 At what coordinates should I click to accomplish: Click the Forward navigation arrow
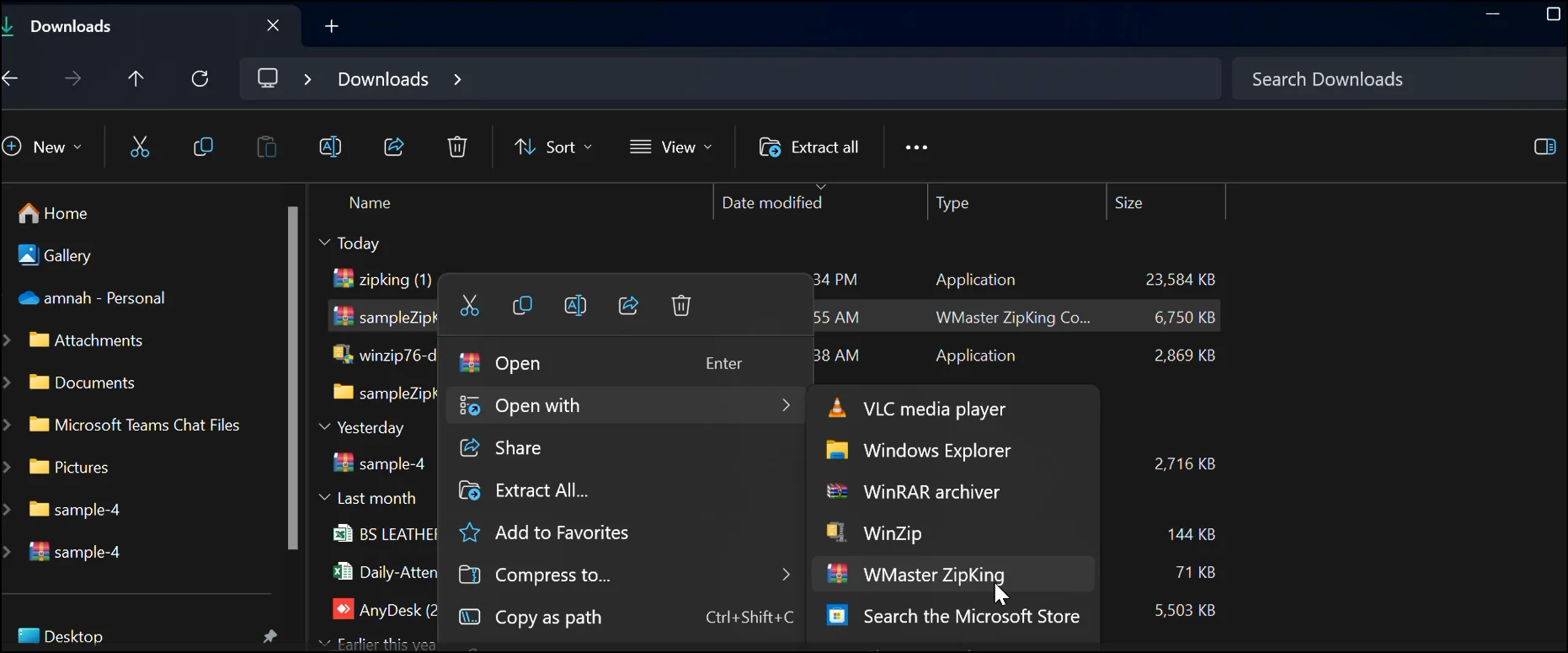[x=73, y=79]
